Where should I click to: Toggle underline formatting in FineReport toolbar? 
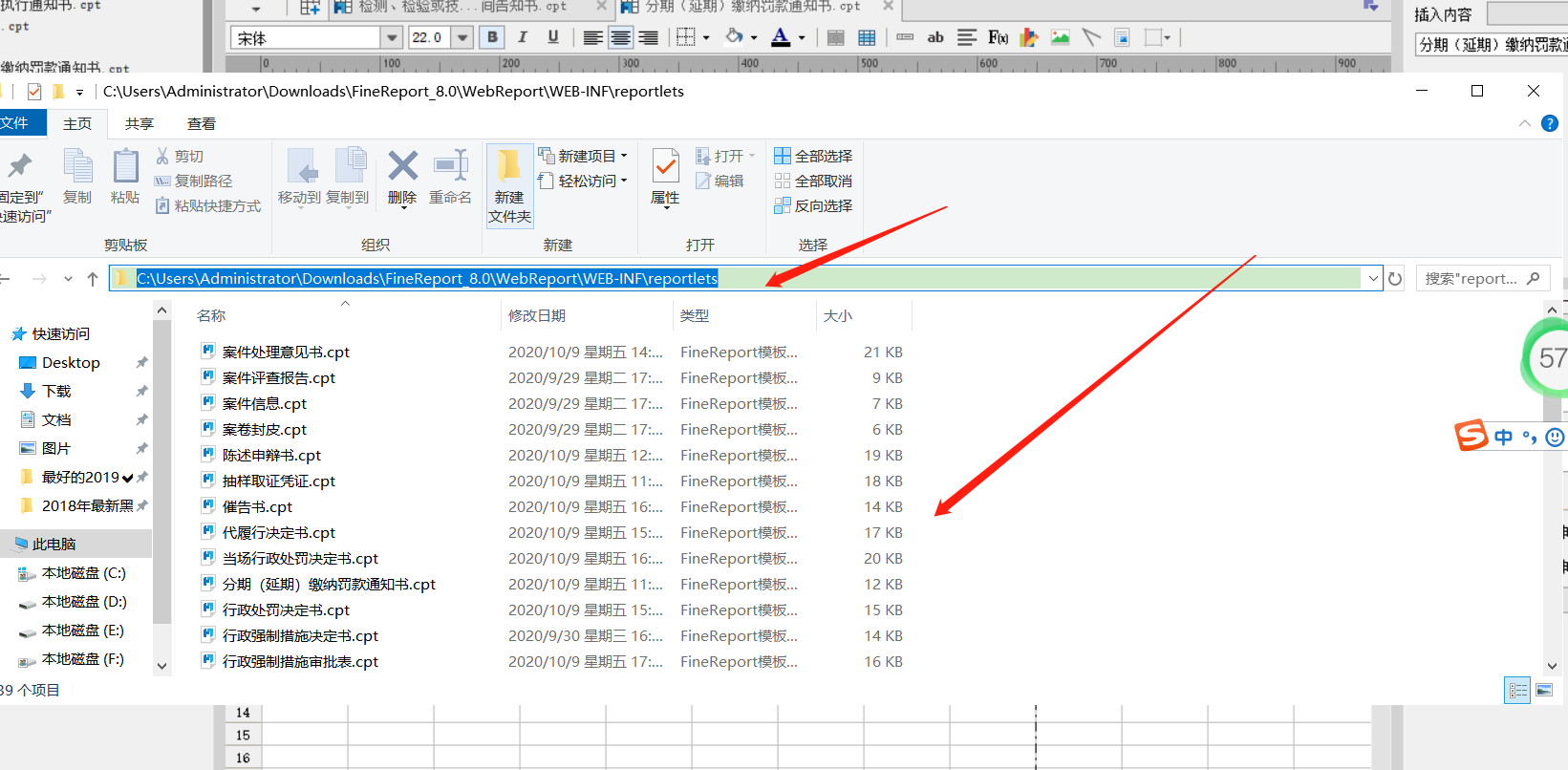(552, 37)
